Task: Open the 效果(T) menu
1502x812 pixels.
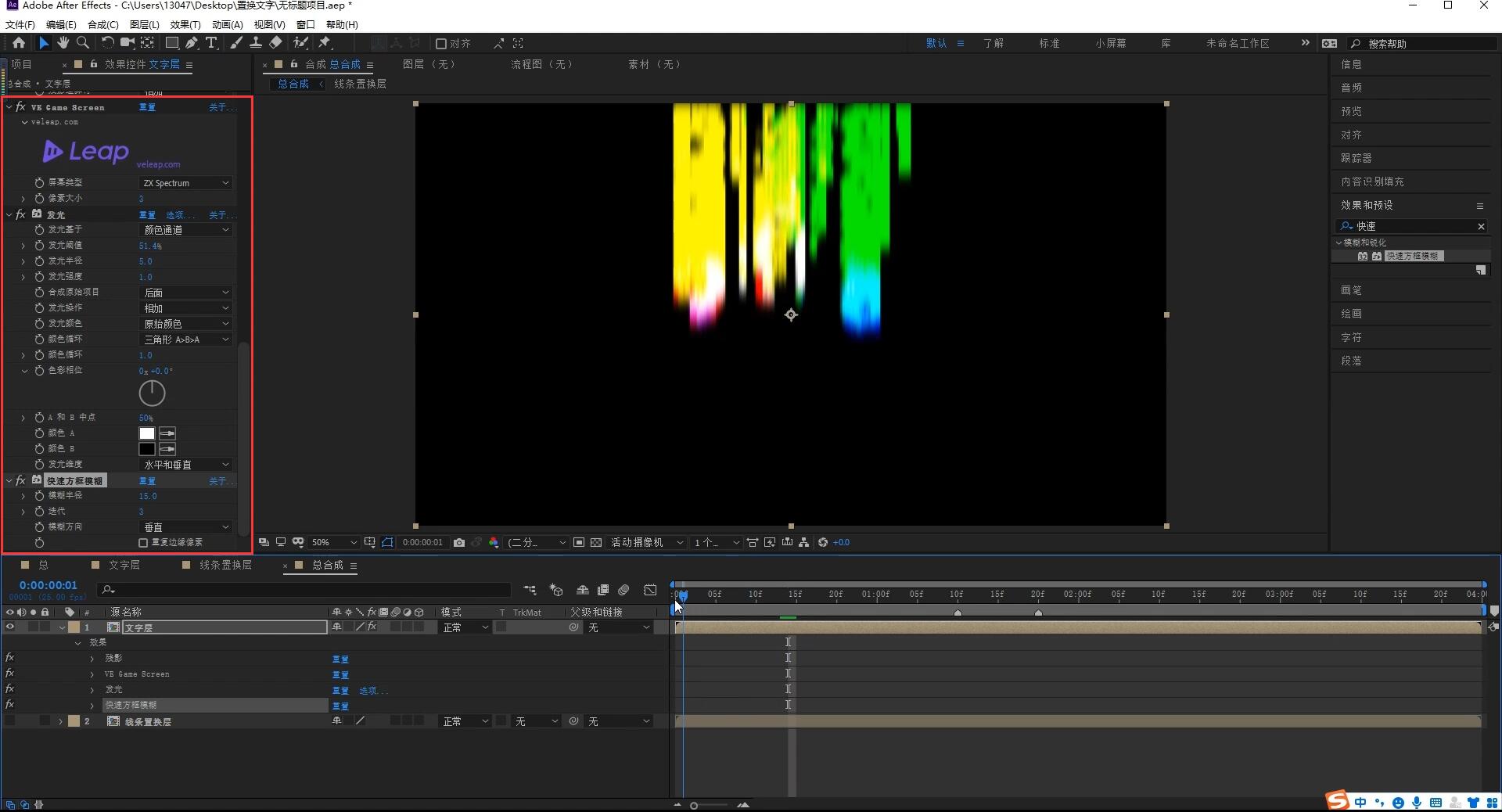Action: pyautogui.click(x=185, y=25)
